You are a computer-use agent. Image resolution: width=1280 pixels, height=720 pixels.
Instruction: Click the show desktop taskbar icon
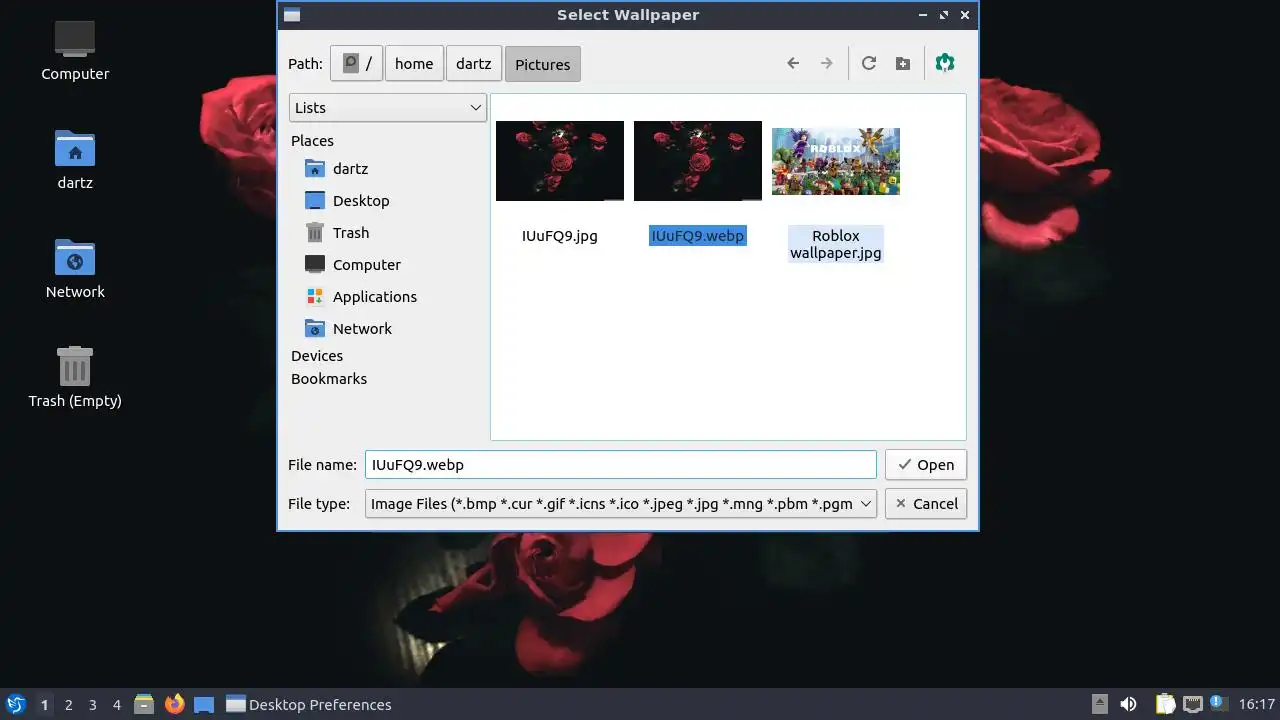click(x=204, y=704)
